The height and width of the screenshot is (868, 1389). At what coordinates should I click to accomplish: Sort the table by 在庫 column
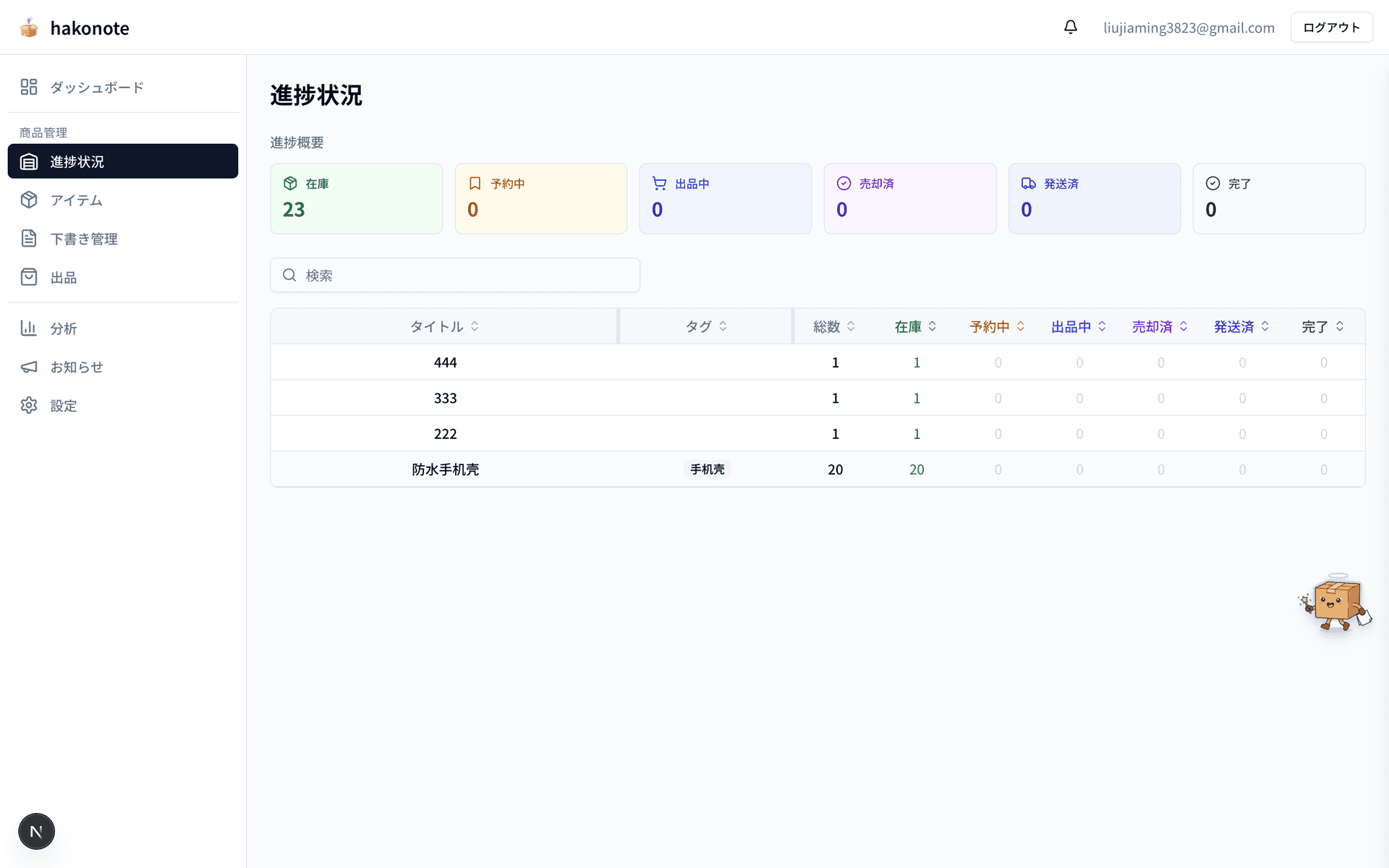click(x=914, y=326)
